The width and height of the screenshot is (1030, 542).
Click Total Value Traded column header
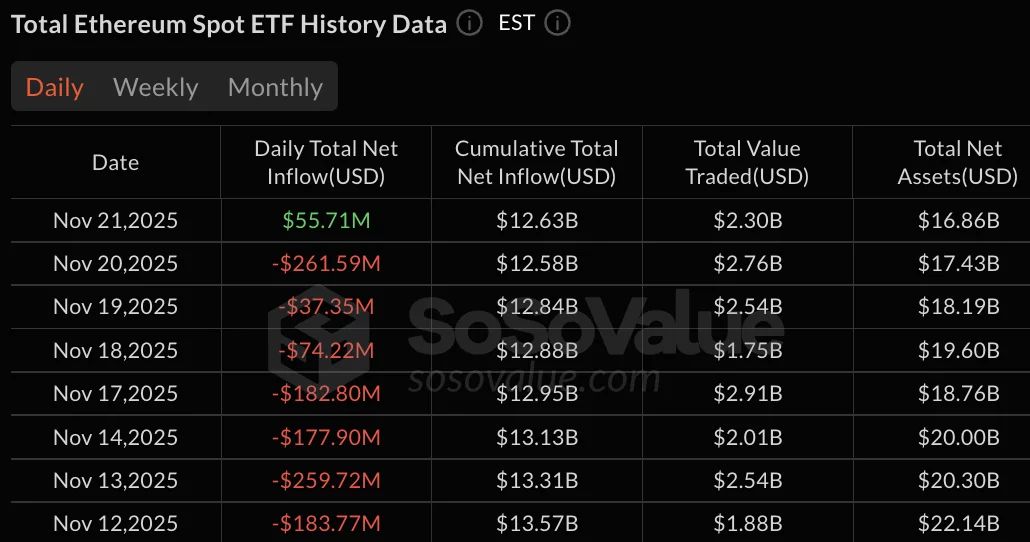pos(747,163)
